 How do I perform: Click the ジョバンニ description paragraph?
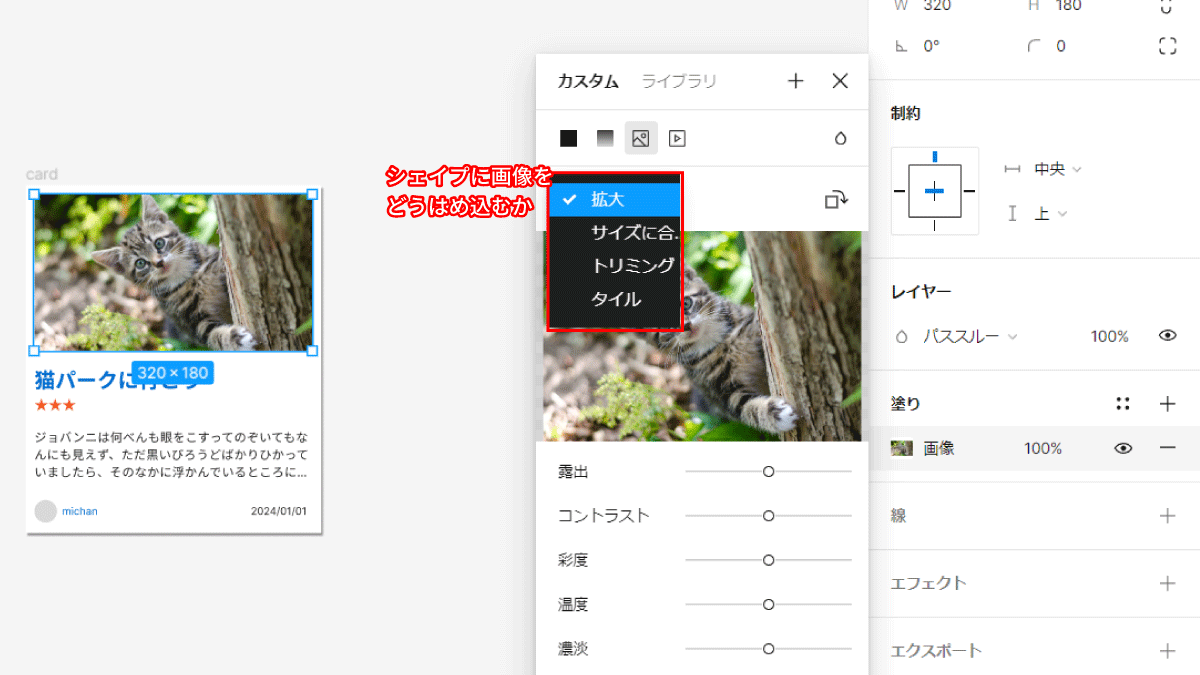tap(171, 455)
